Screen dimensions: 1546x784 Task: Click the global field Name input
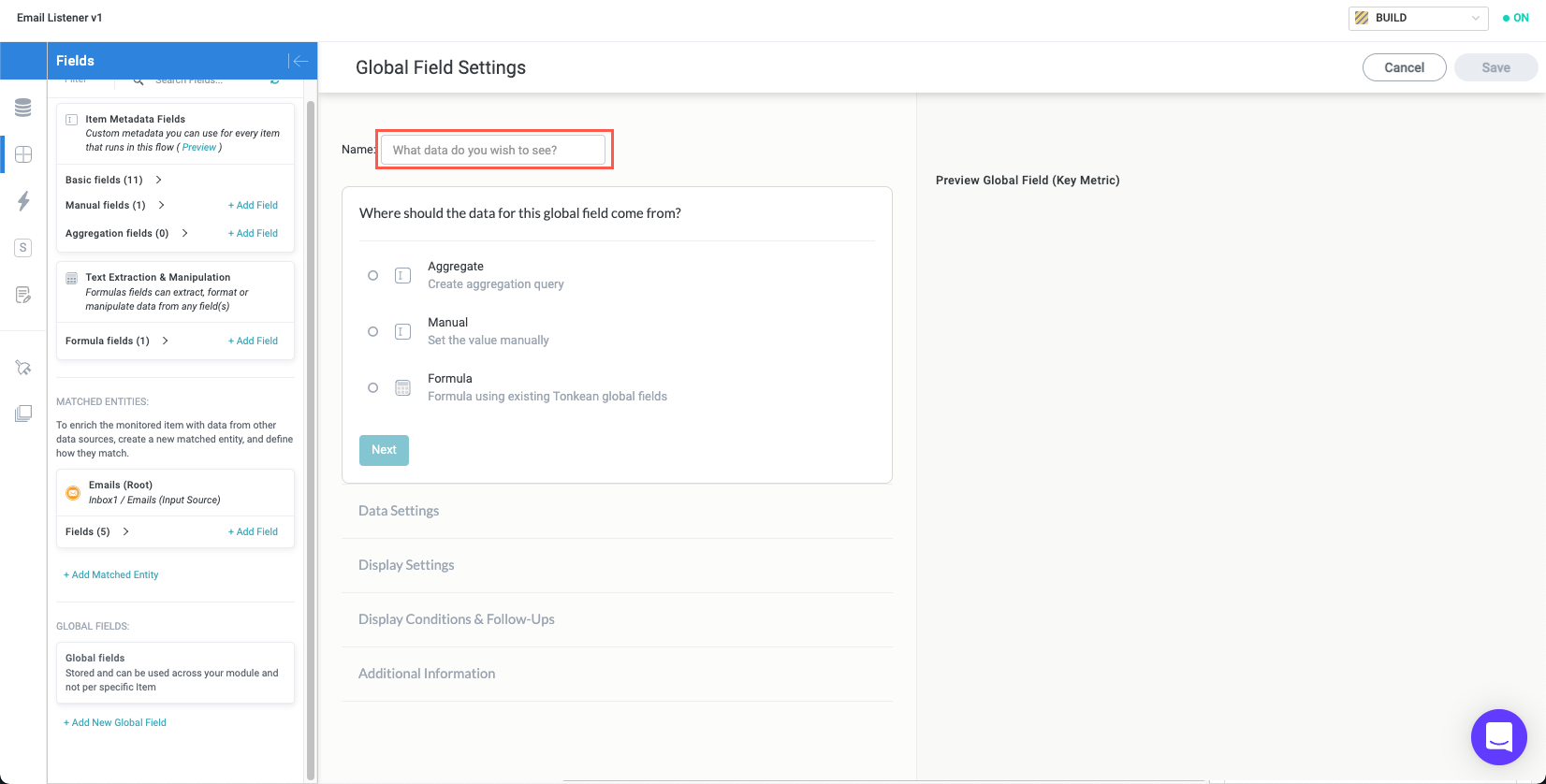(x=493, y=150)
